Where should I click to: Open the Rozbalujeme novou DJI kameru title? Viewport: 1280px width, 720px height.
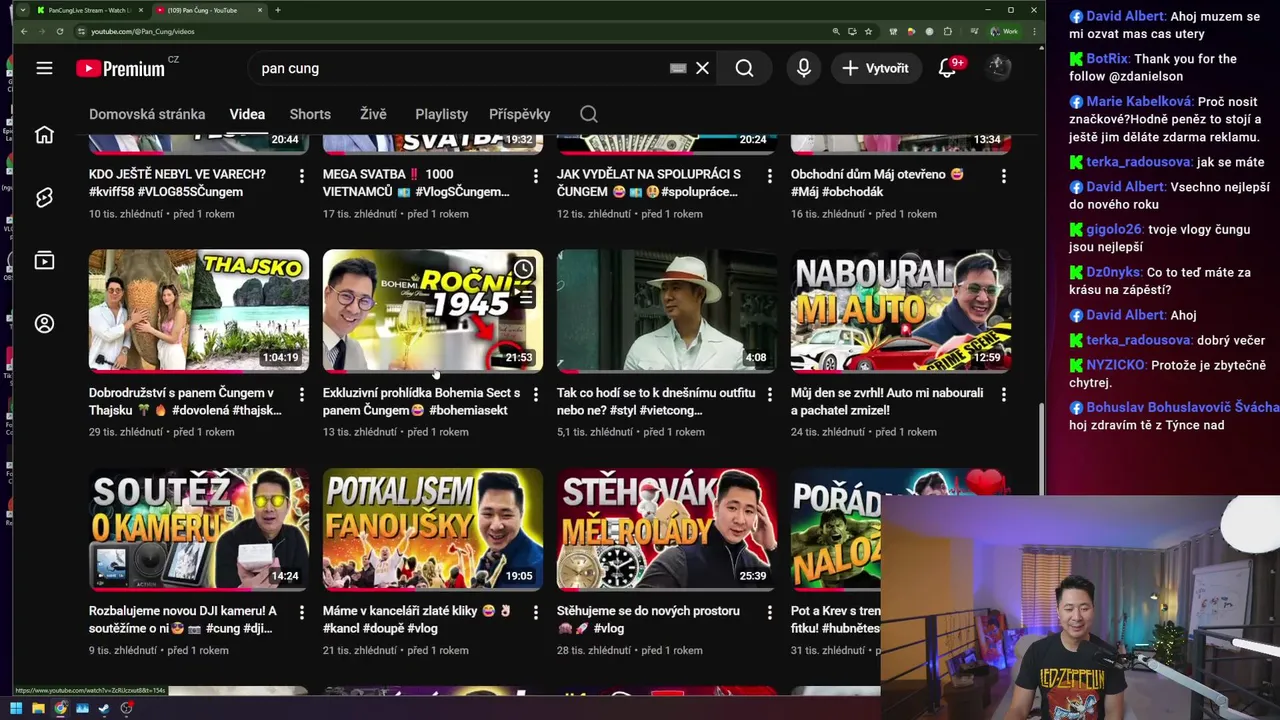[x=182, y=619]
